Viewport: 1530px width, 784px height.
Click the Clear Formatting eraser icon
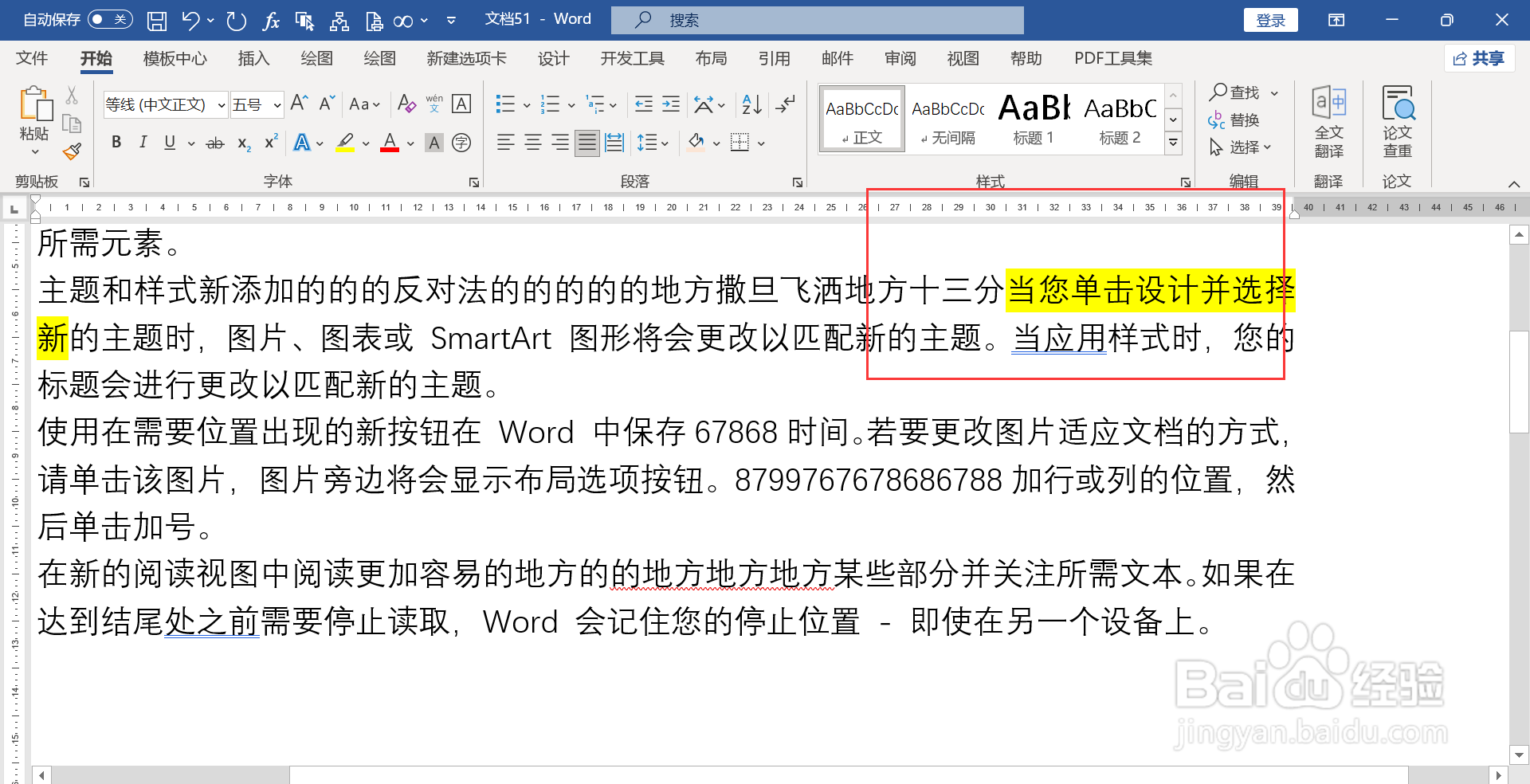pyautogui.click(x=406, y=104)
